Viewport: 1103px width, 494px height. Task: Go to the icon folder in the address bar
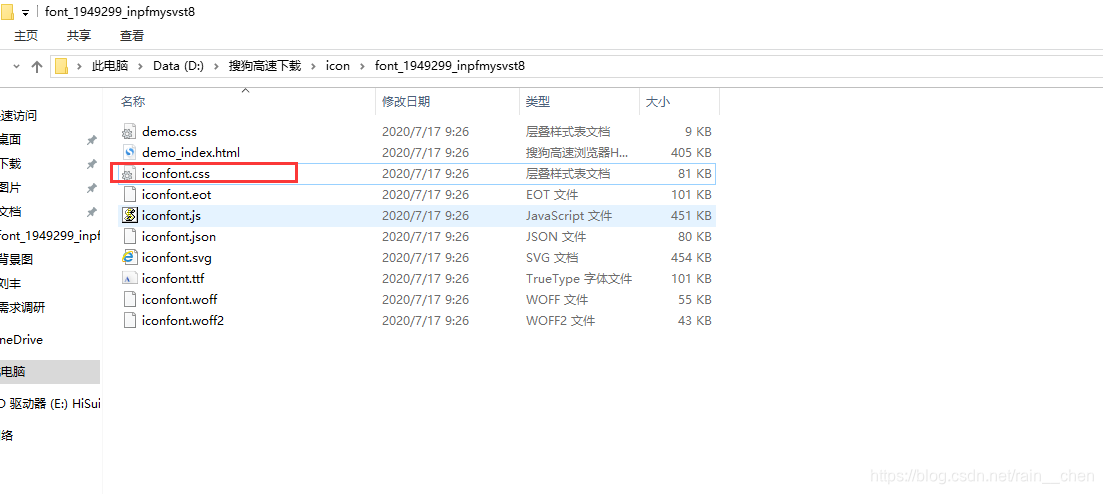[x=338, y=66]
